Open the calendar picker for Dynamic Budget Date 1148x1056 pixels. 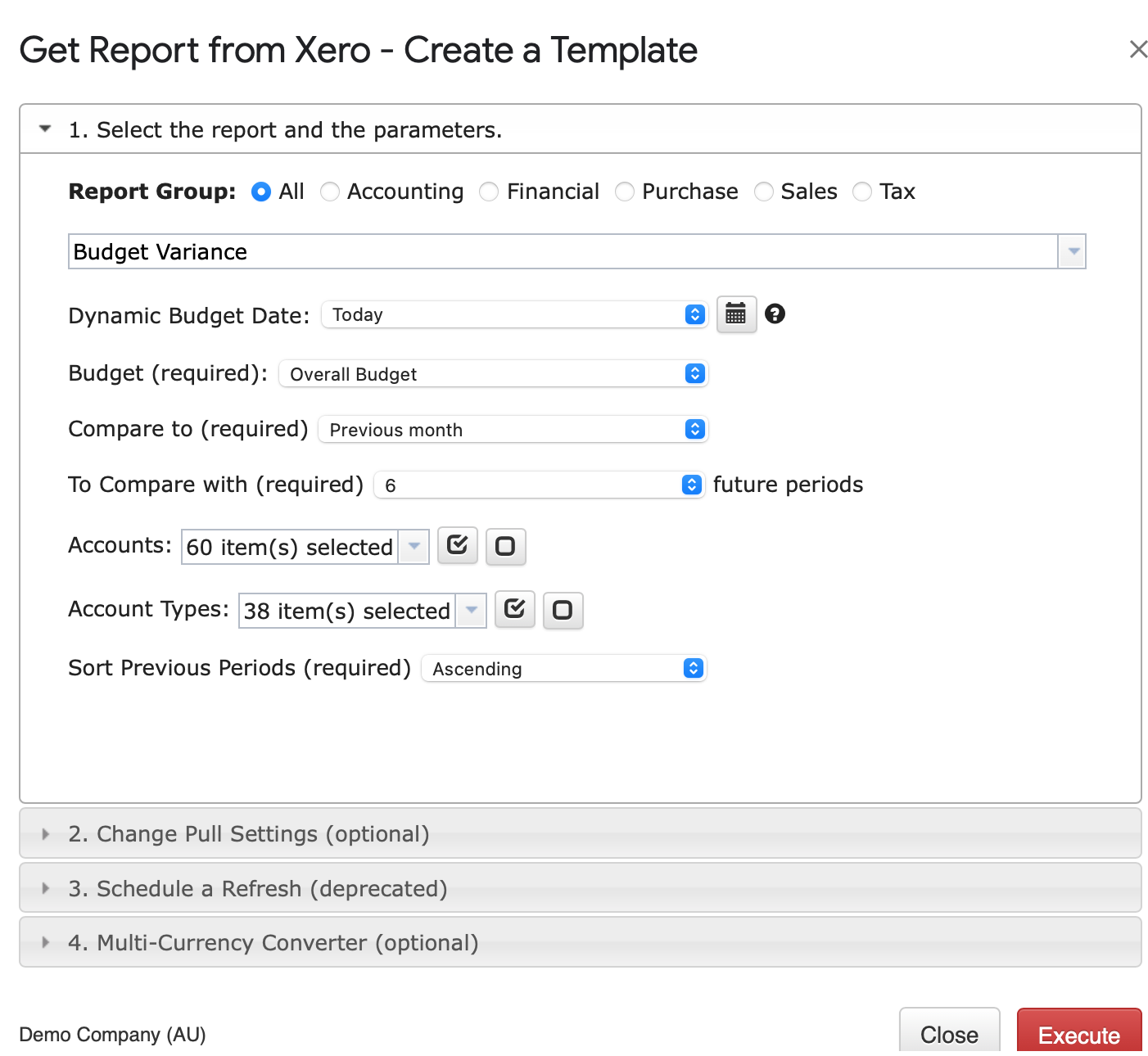pos(736,314)
